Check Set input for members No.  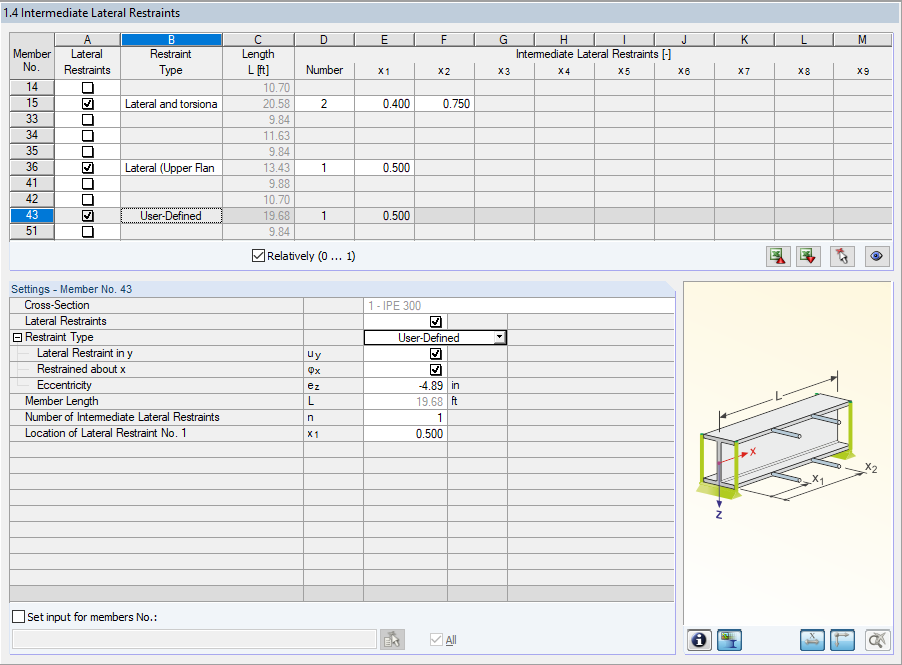tap(18, 617)
